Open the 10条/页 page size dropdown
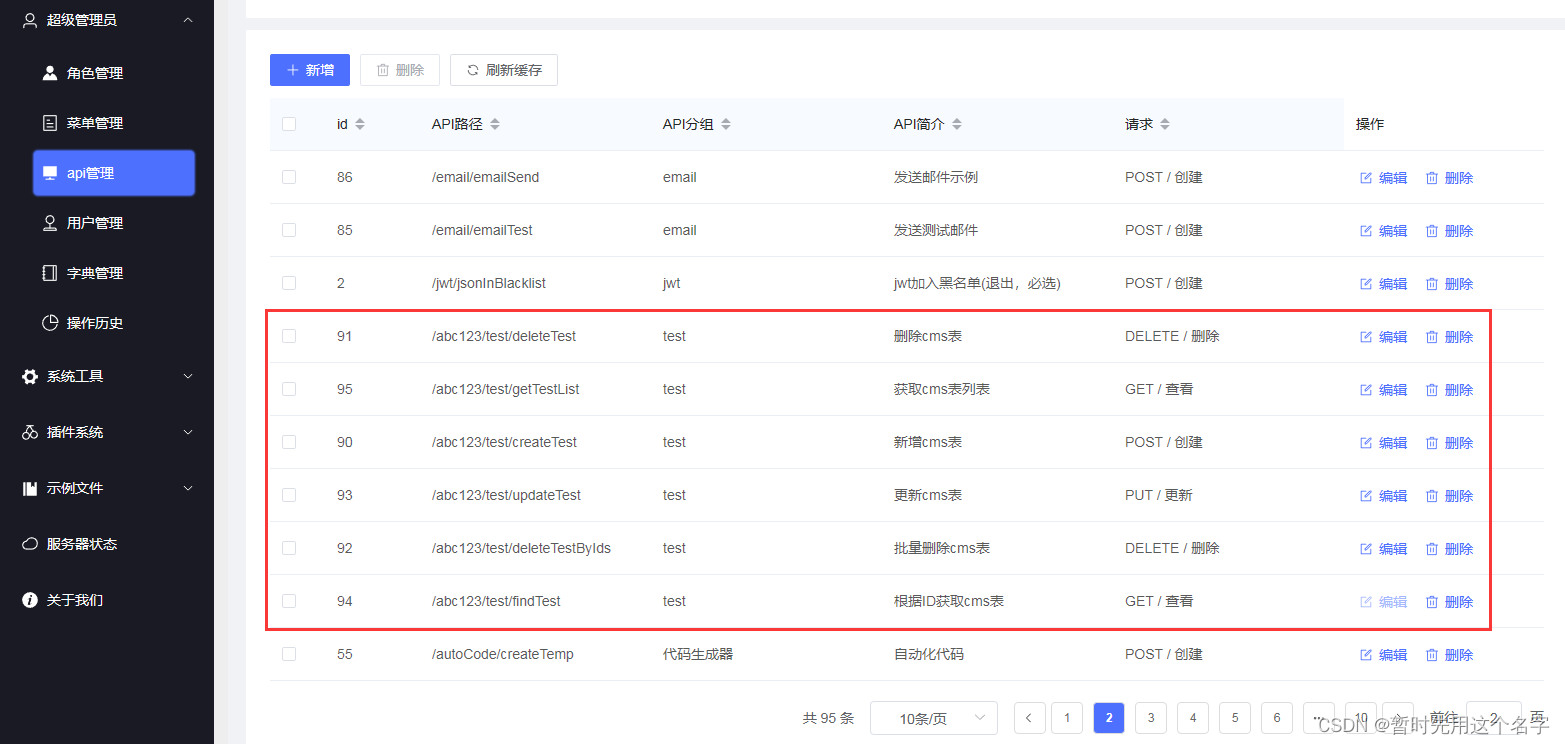Viewport: 1565px width, 744px height. pyautogui.click(x=934, y=718)
